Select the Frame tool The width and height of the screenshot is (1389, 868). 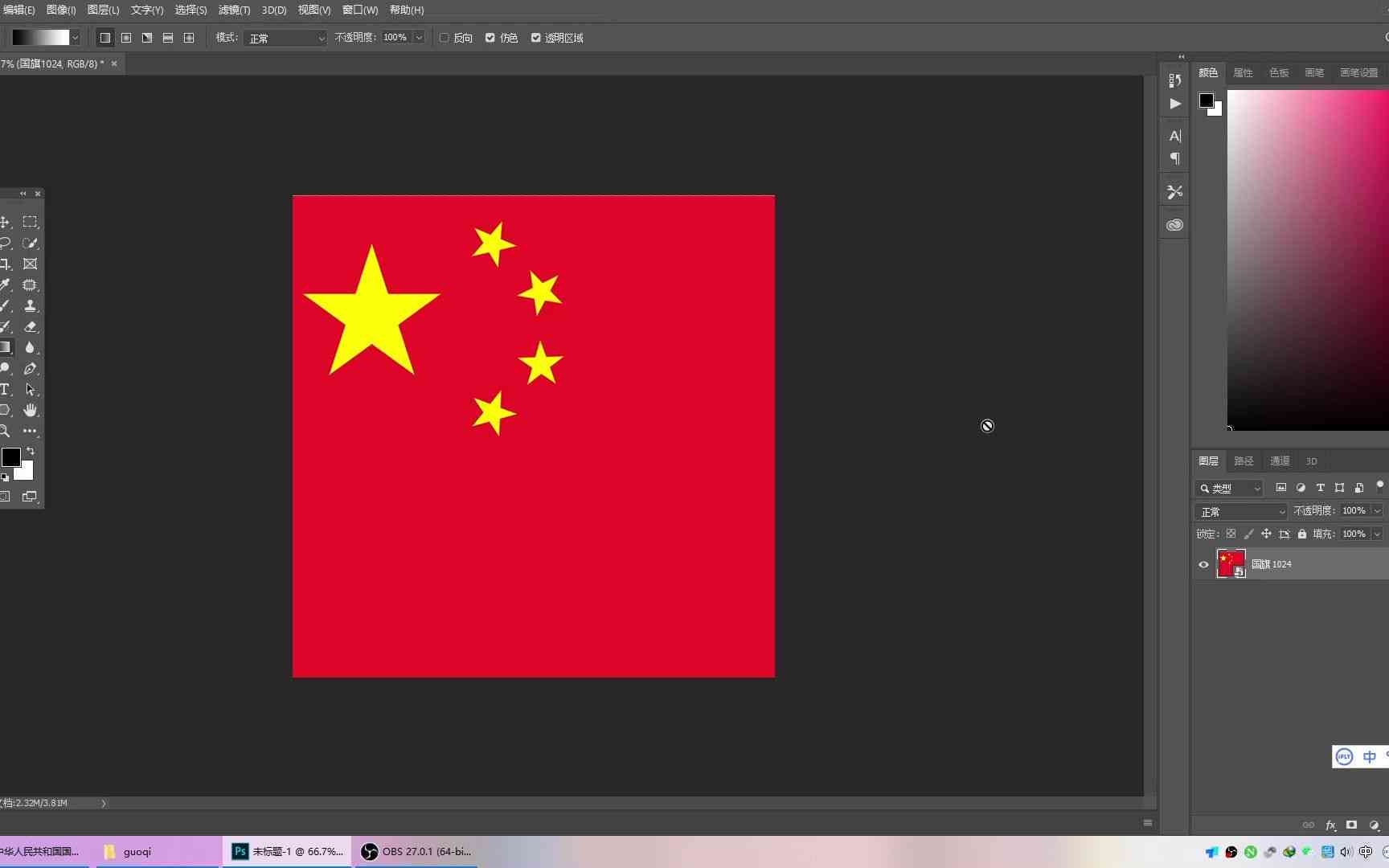(x=31, y=264)
